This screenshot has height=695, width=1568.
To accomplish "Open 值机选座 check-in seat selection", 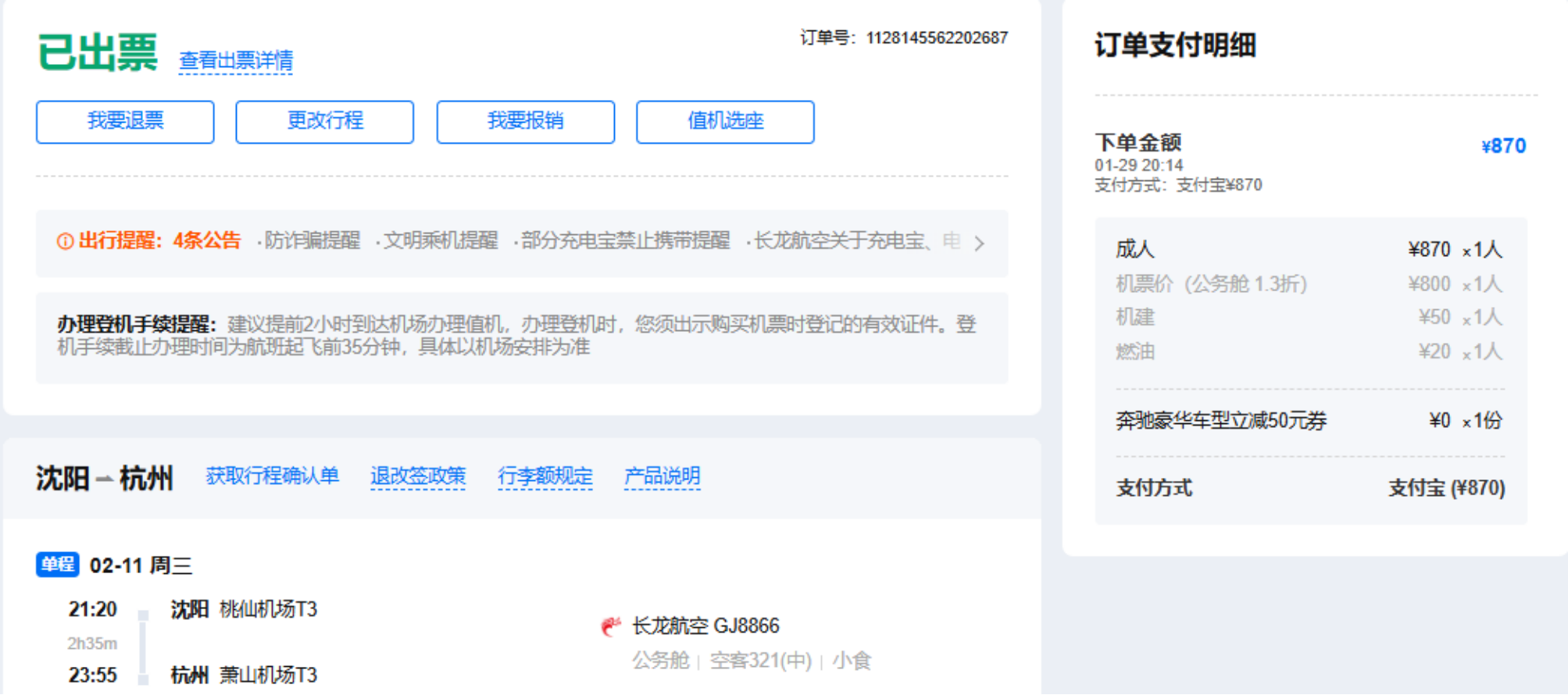I will pos(725,122).
